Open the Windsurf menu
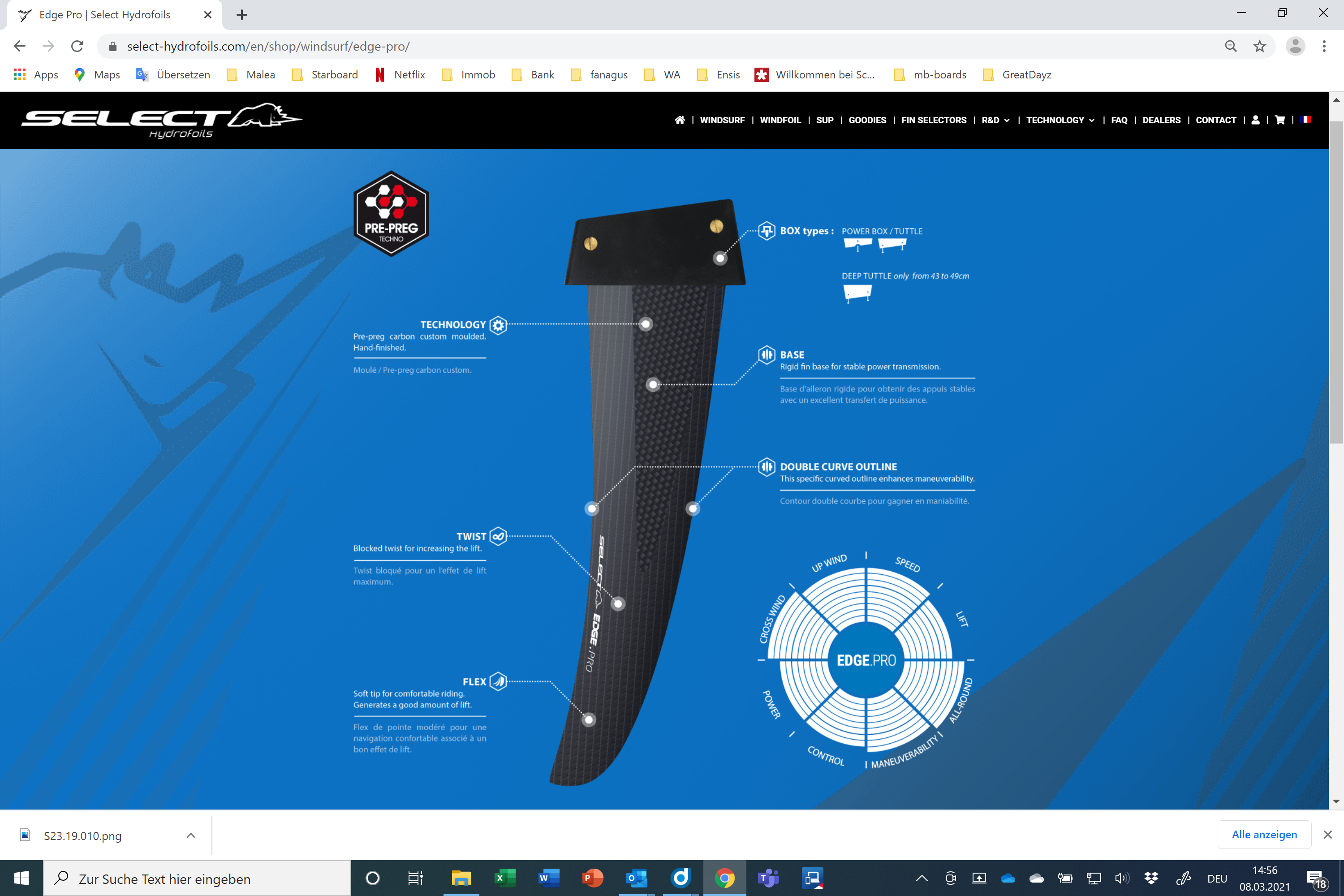This screenshot has height=896, width=1344. 722,120
